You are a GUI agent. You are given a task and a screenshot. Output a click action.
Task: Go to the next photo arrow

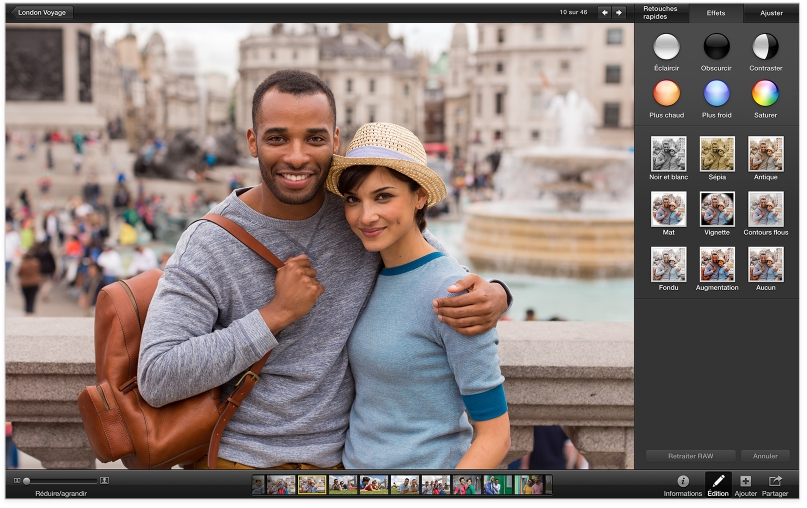tap(619, 12)
